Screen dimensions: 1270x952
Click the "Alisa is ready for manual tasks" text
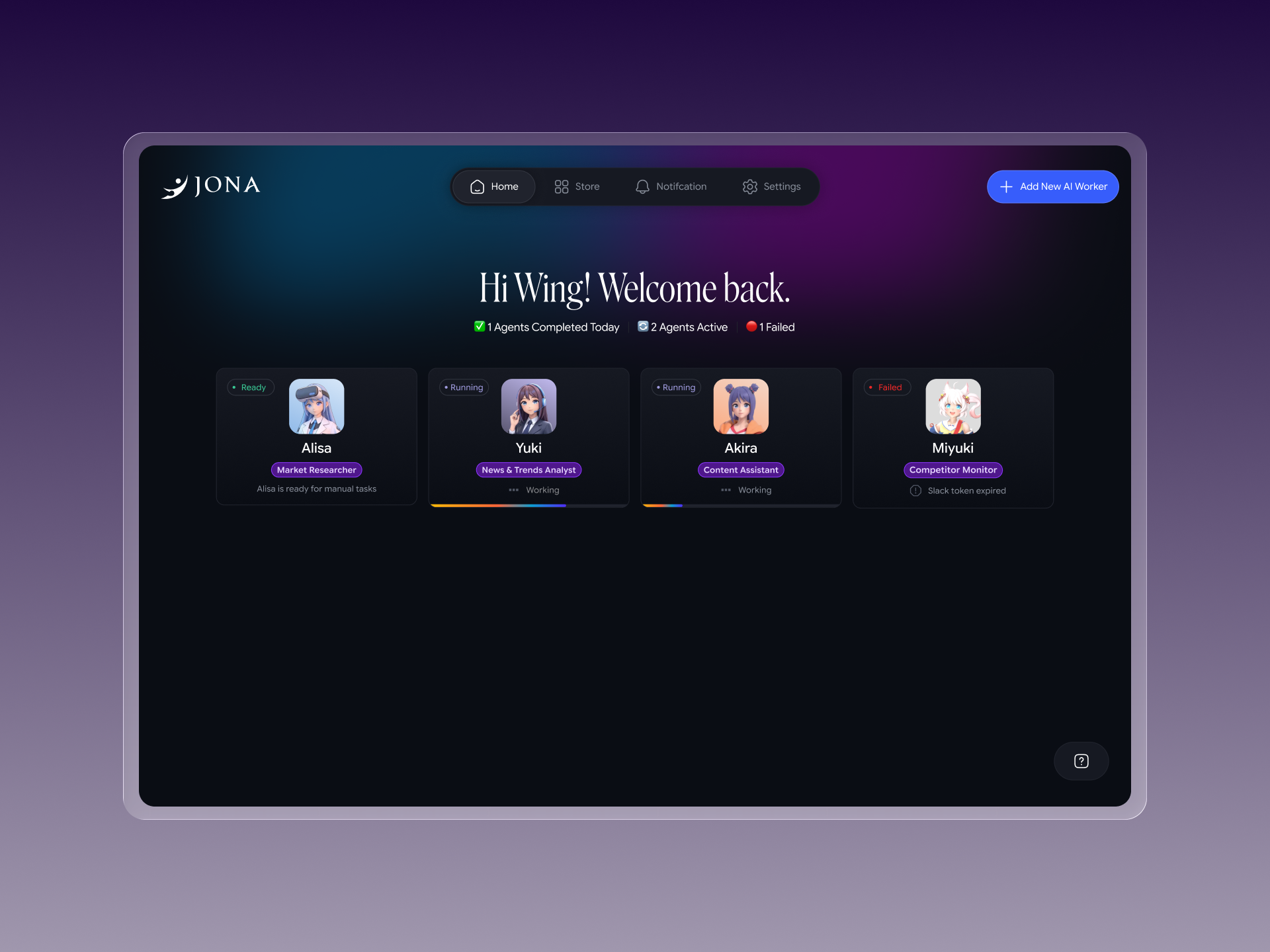(316, 489)
